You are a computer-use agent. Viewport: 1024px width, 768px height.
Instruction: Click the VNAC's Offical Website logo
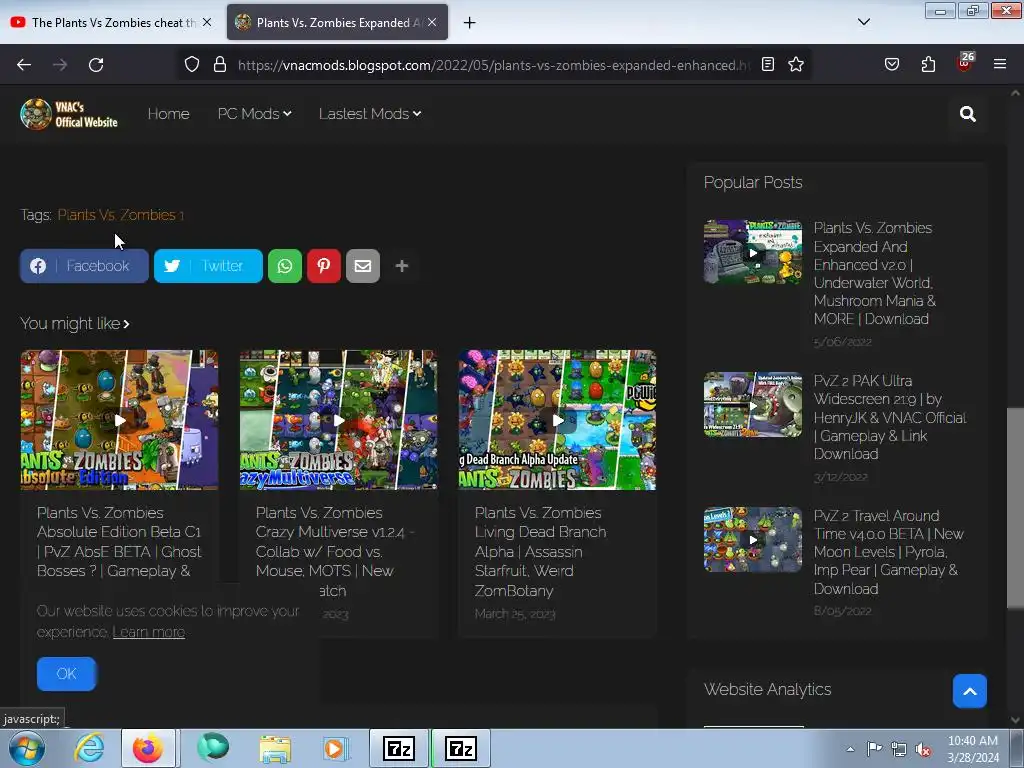69,114
